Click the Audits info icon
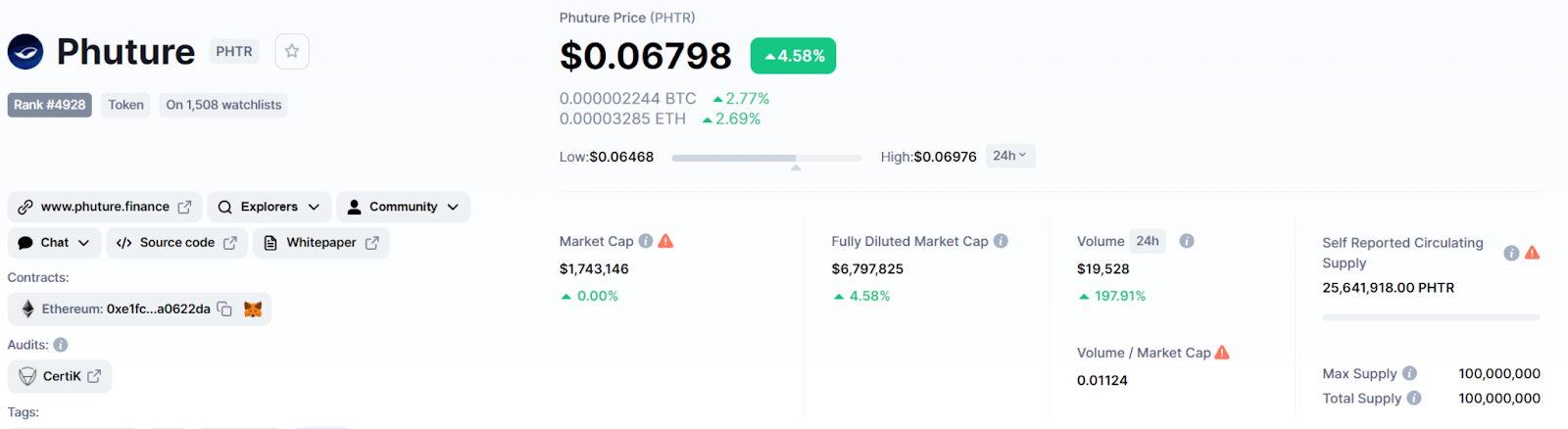The height and width of the screenshot is (429, 1568). coord(61,345)
